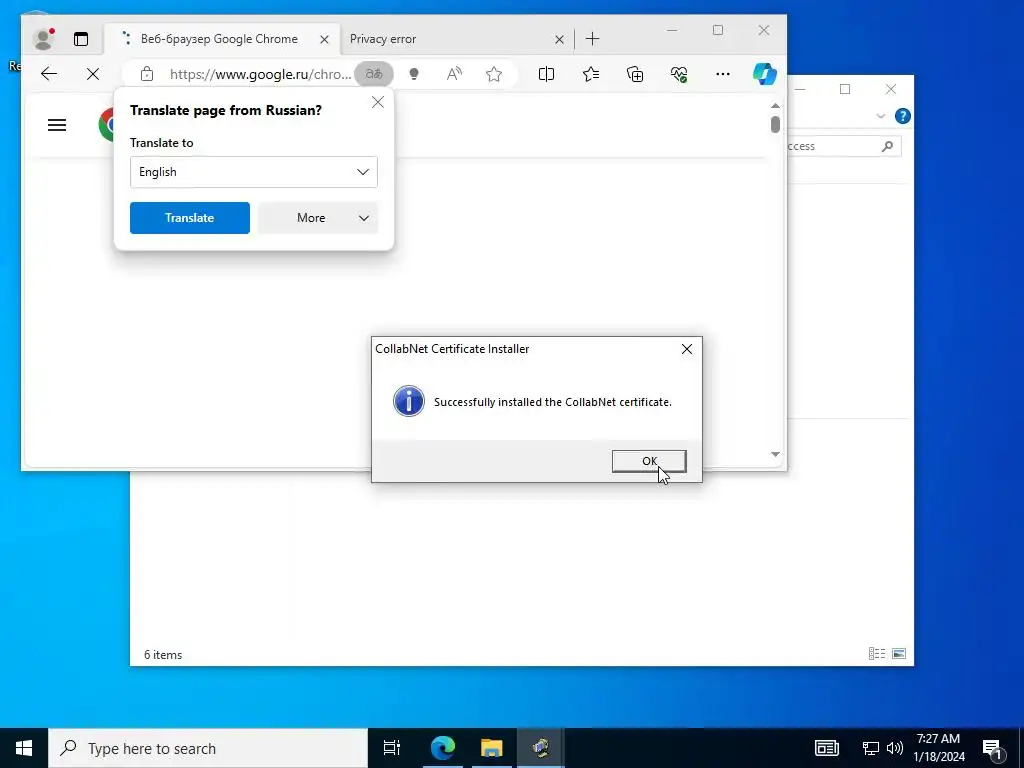Open Browser essentials heart icon

[x=679, y=74]
